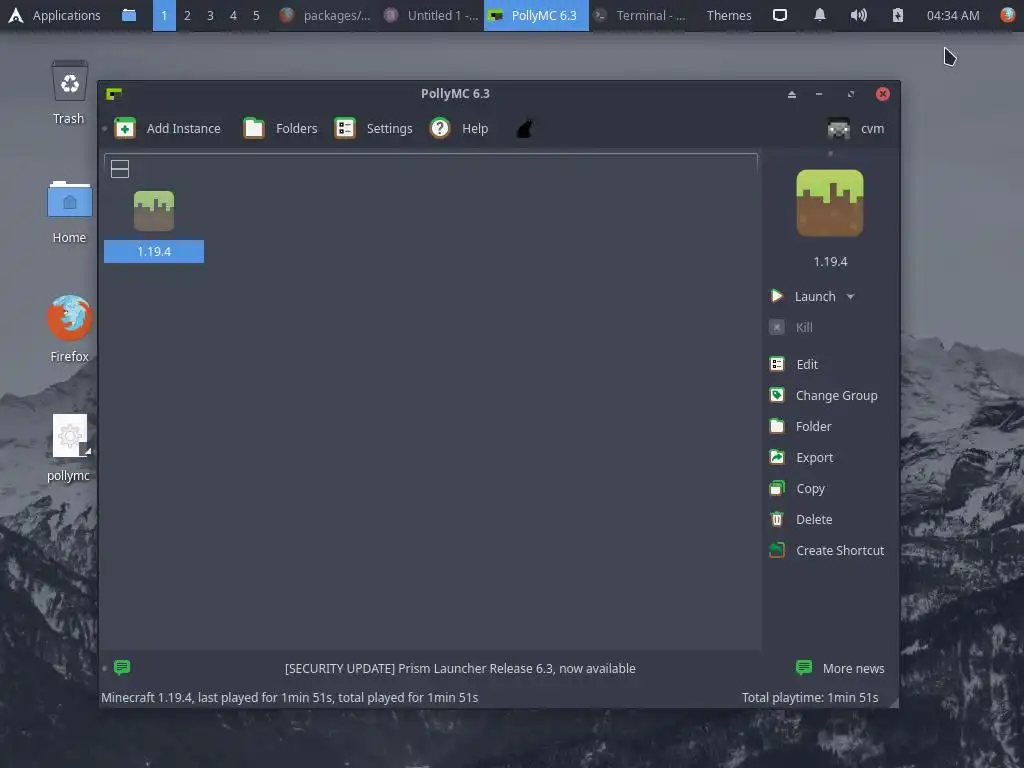1024x768 pixels.
Task: Open the Help menu
Action: [459, 128]
